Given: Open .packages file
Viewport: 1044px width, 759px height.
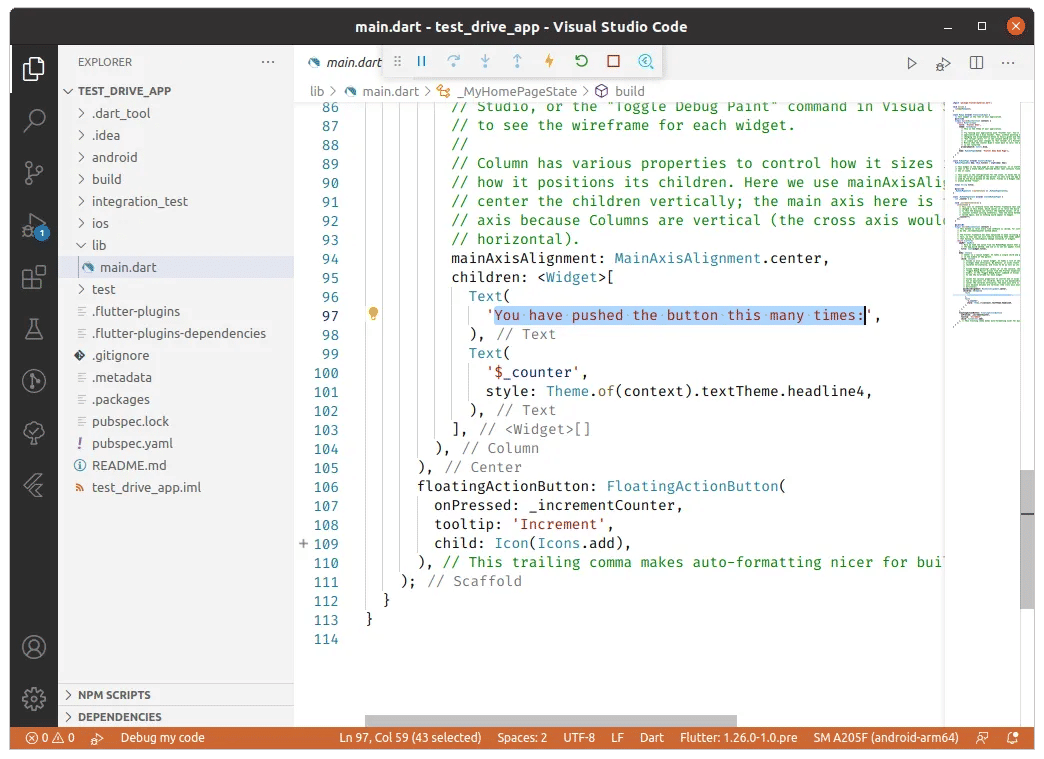Looking at the screenshot, I should point(176,399).
